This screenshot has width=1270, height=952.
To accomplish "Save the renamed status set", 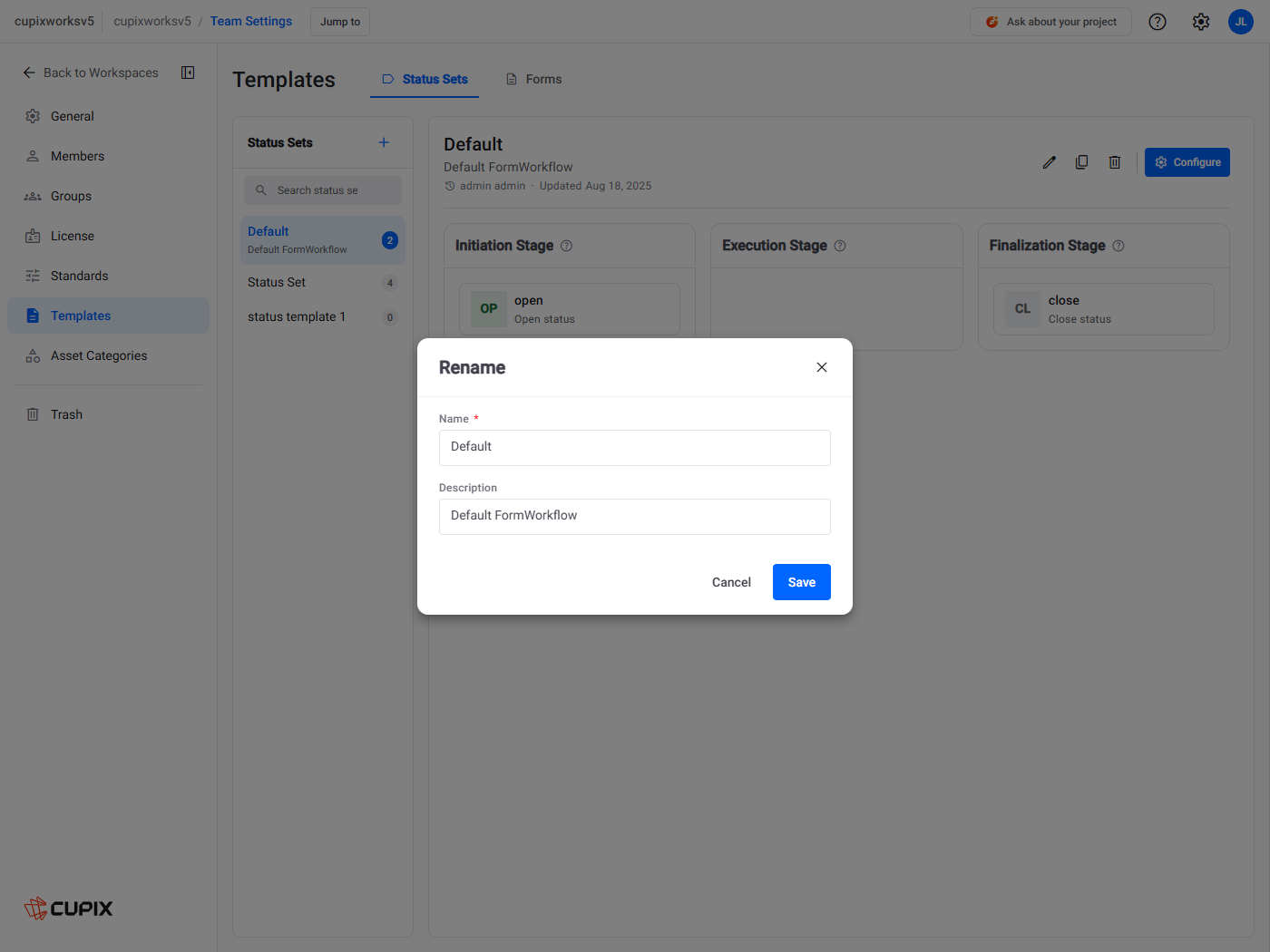I will click(x=802, y=582).
